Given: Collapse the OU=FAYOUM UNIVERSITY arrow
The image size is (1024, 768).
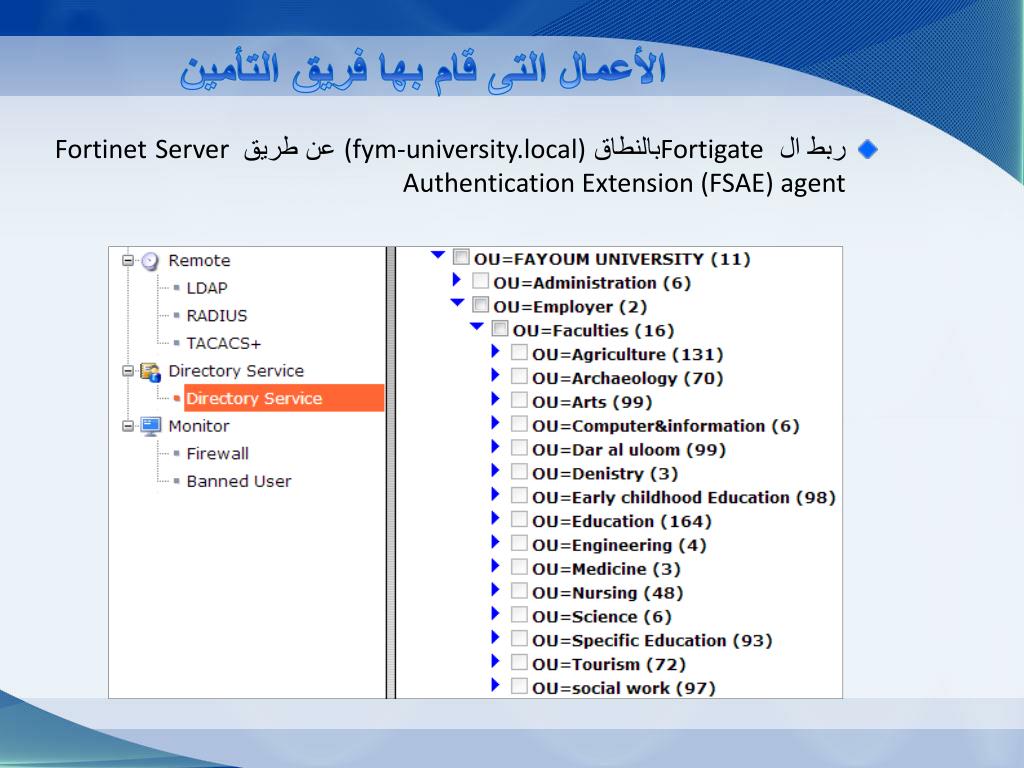Looking at the screenshot, I should pos(438,255).
